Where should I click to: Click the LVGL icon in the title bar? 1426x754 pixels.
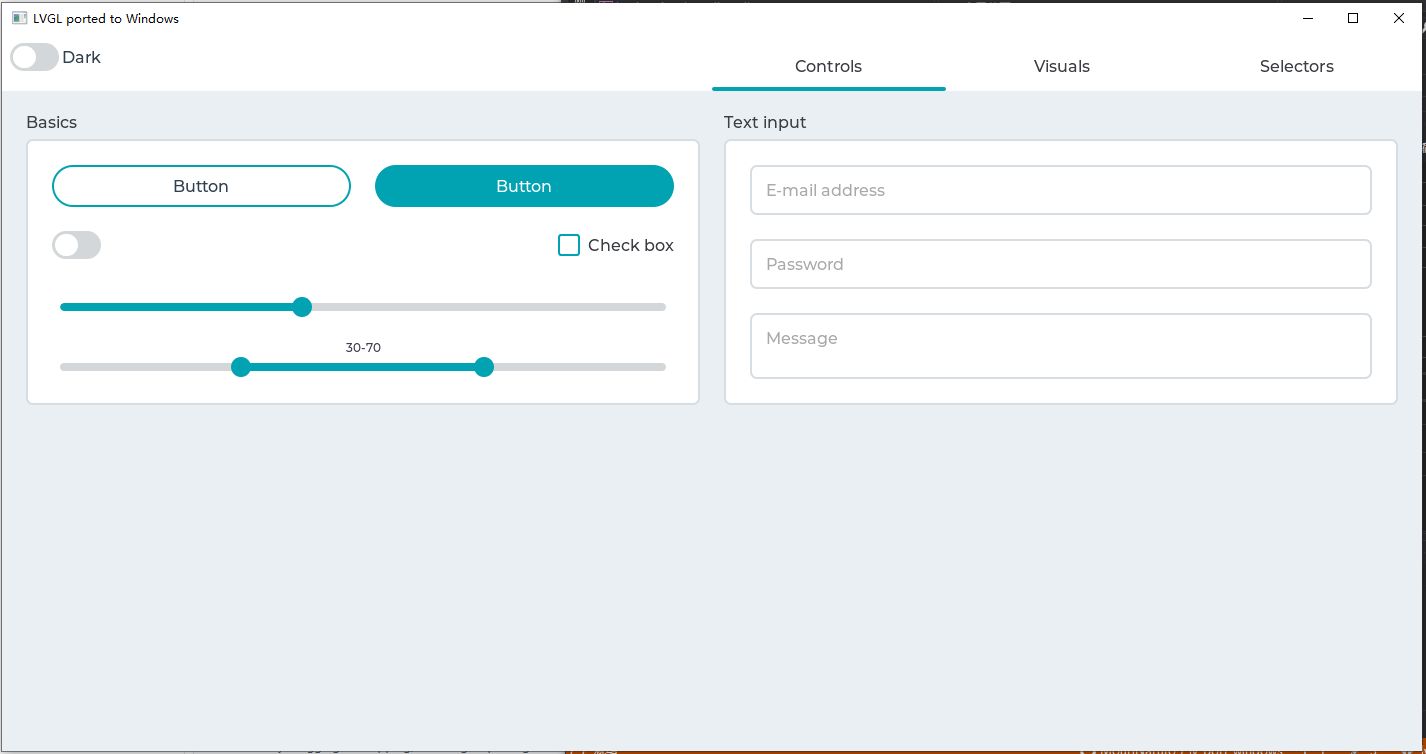click(20, 17)
